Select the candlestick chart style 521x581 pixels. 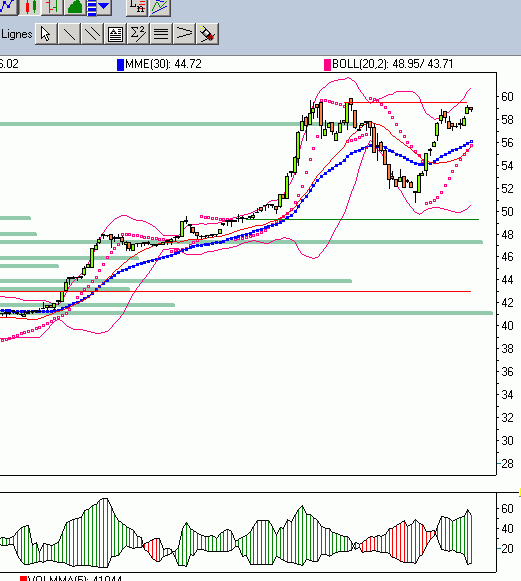[x=30, y=7]
